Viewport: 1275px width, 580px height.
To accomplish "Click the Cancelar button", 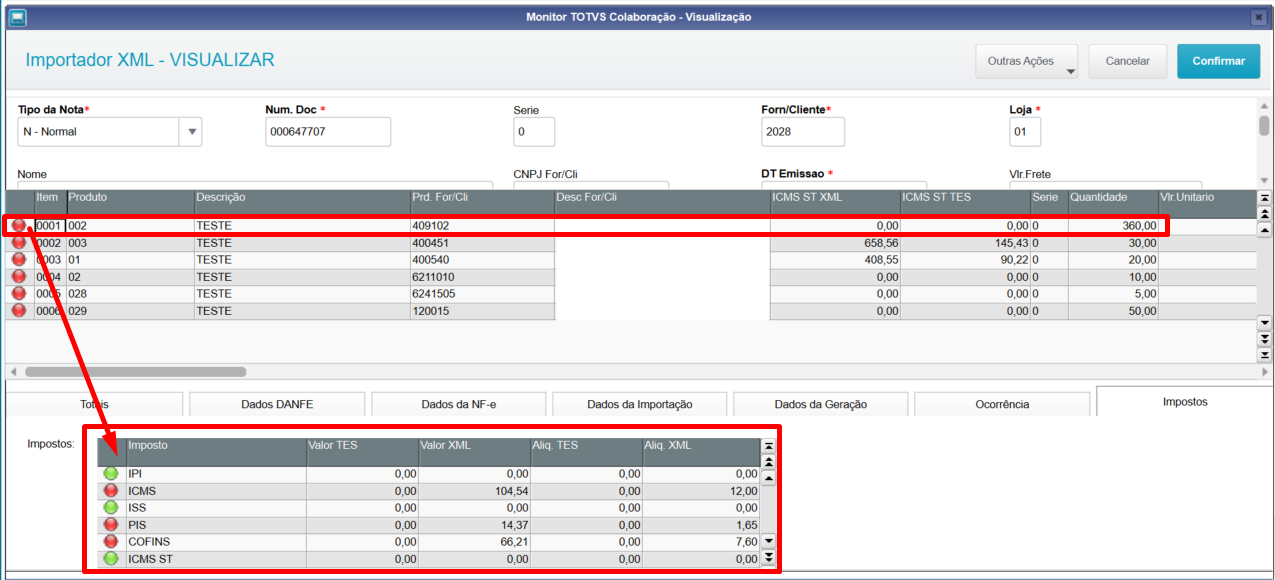I will point(1127,61).
